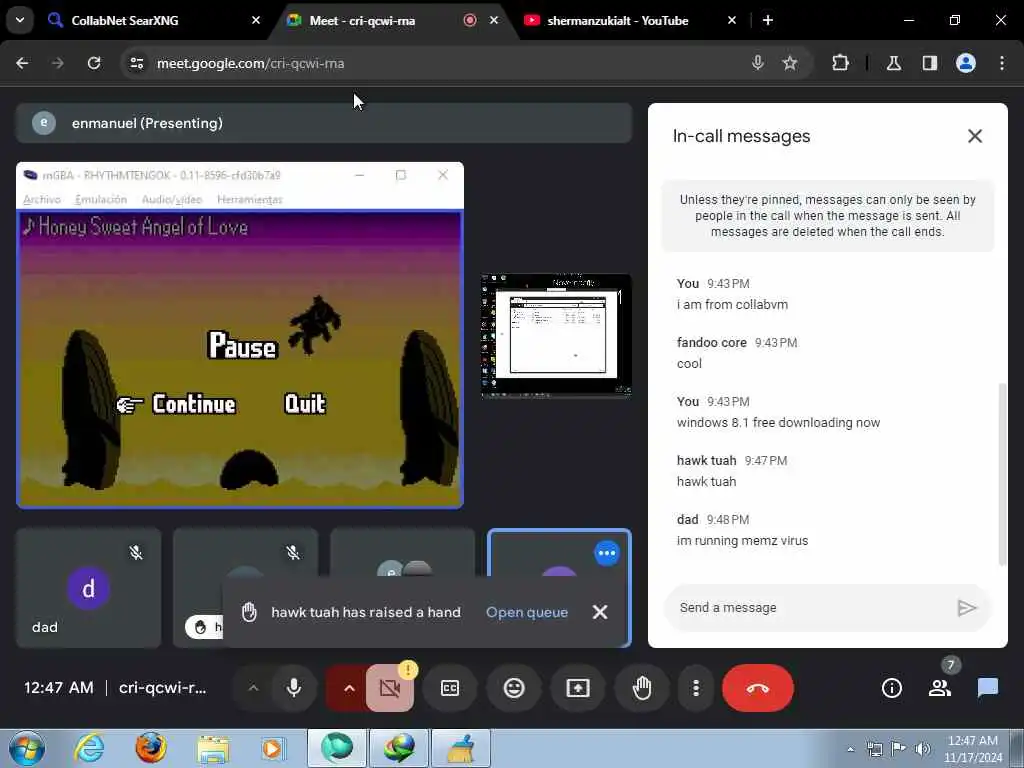Open more options three-dot menu in call bar

click(696, 688)
